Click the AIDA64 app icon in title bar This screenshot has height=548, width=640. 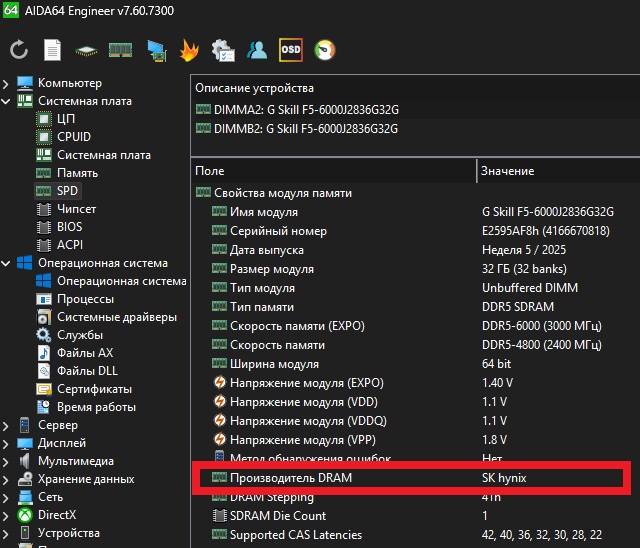point(11,10)
